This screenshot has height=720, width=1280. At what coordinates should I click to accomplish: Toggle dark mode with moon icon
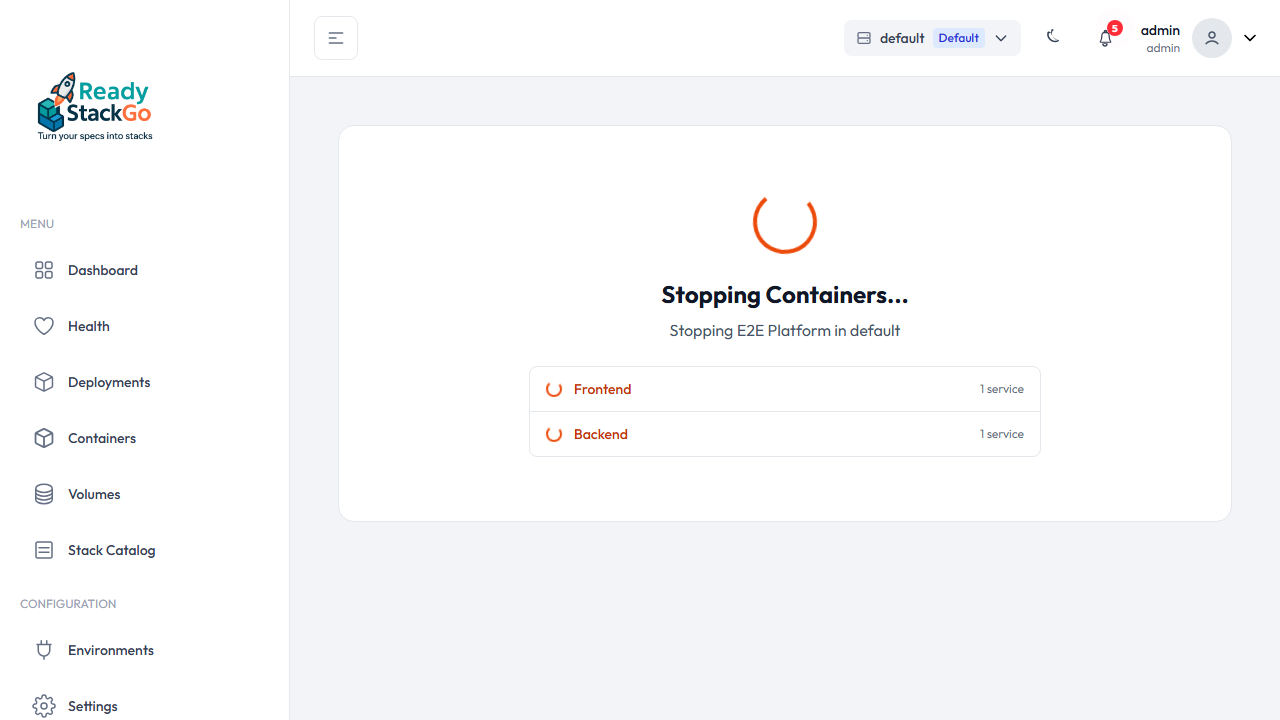(x=1053, y=37)
